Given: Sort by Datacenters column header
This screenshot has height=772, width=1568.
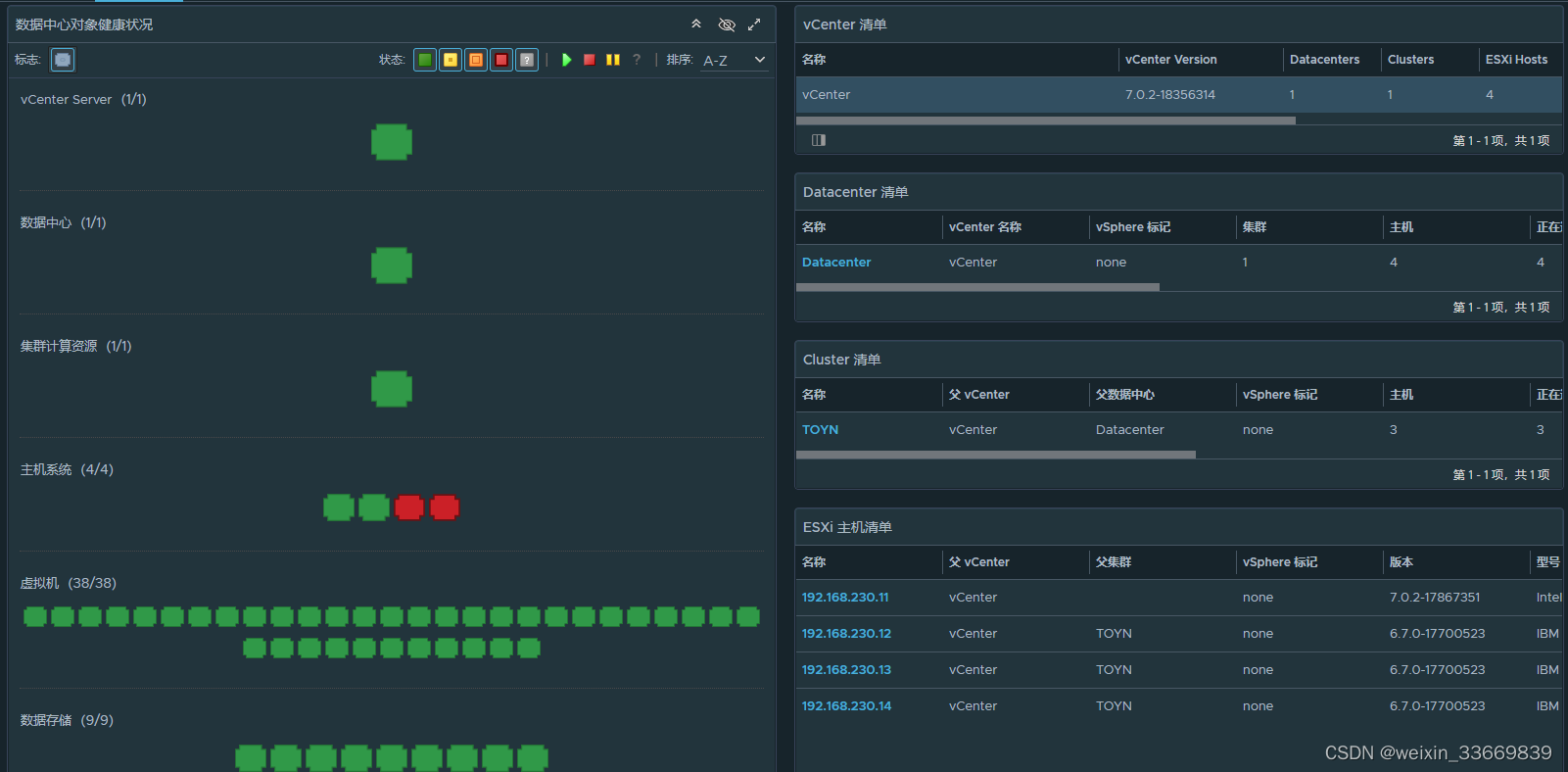Looking at the screenshot, I should click(1325, 60).
